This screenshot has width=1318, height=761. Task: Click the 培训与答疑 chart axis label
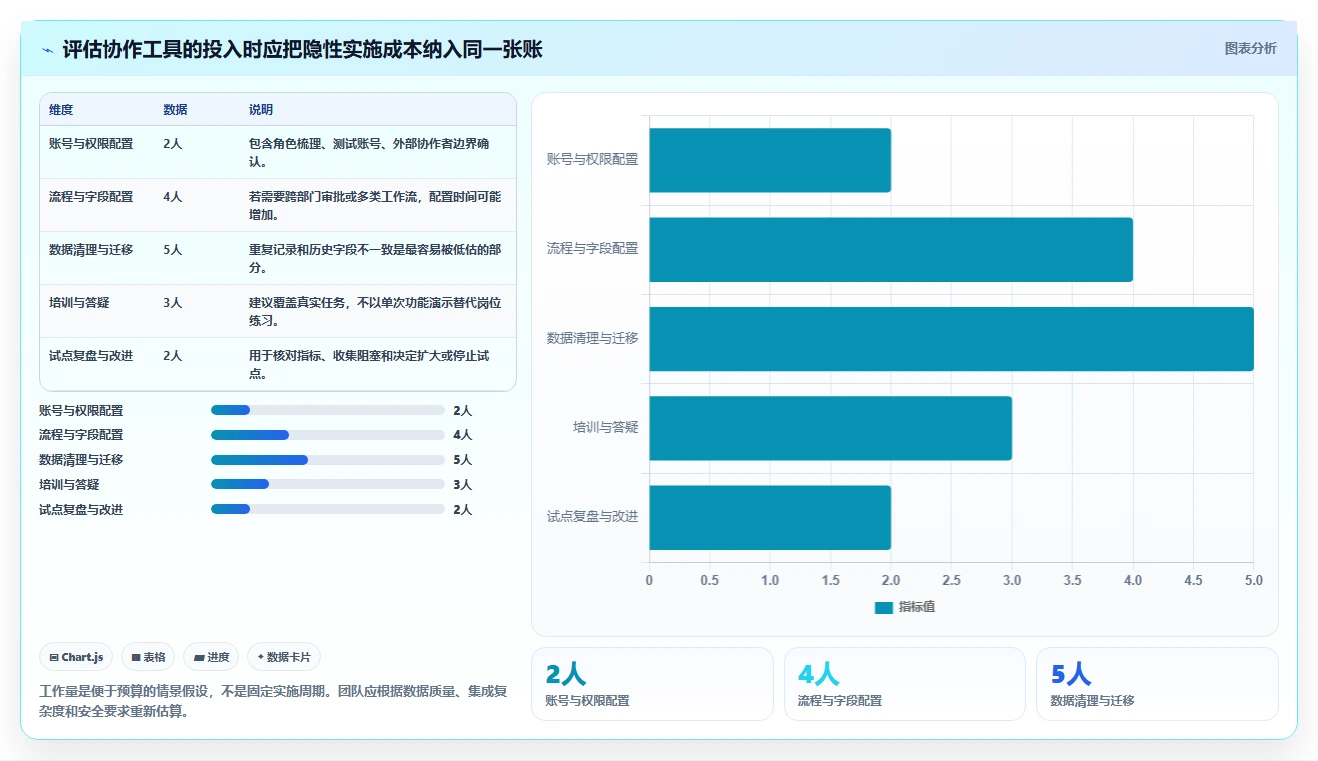pos(605,427)
